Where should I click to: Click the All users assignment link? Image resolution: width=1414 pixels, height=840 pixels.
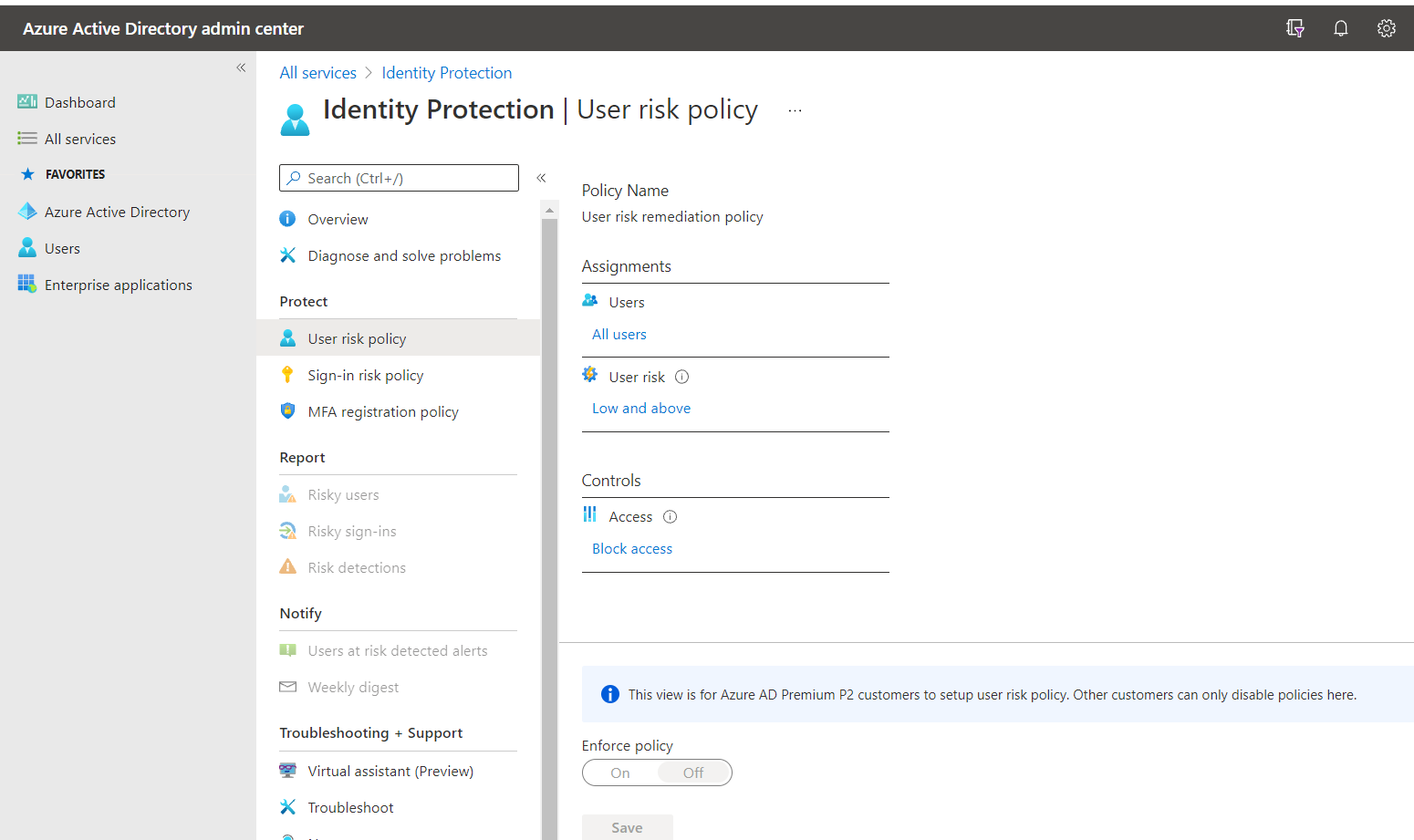point(619,335)
